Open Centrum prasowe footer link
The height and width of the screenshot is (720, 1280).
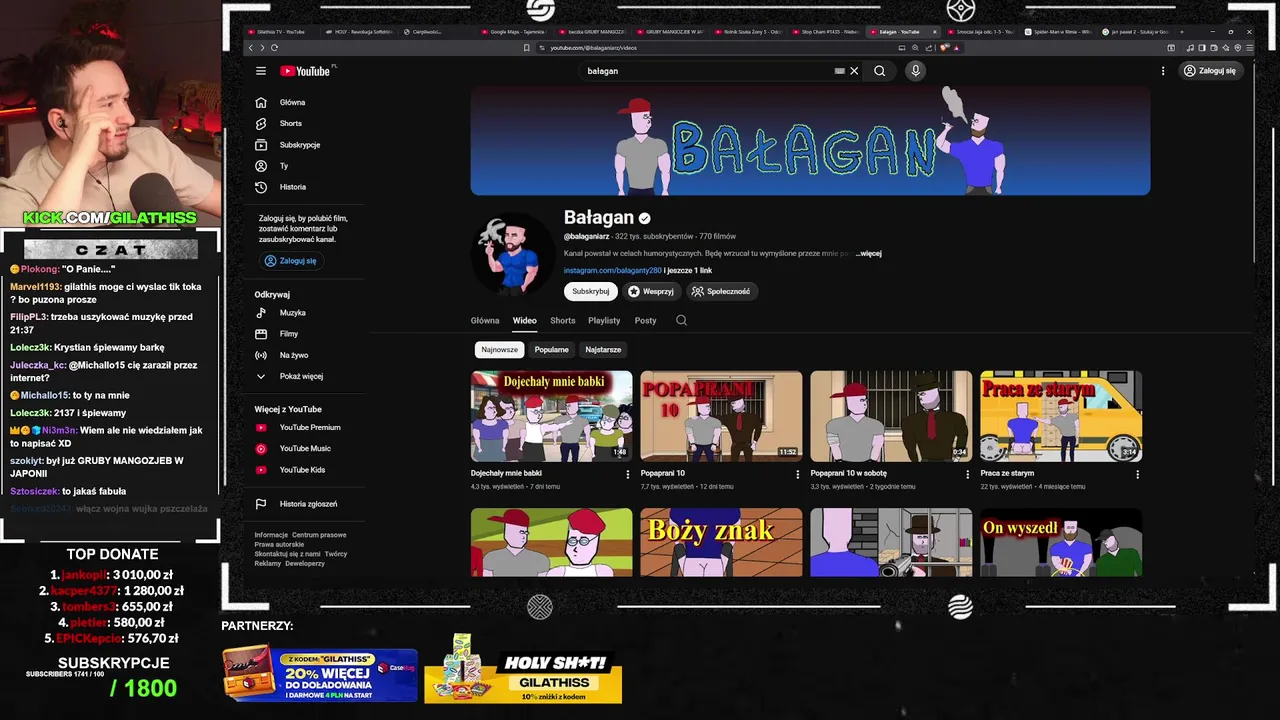(319, 535)
